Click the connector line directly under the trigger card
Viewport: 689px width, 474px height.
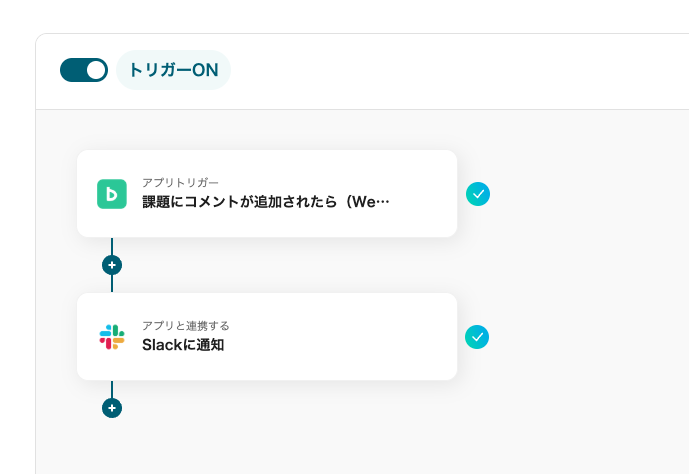pyautogui.click(x=112, y=245)
